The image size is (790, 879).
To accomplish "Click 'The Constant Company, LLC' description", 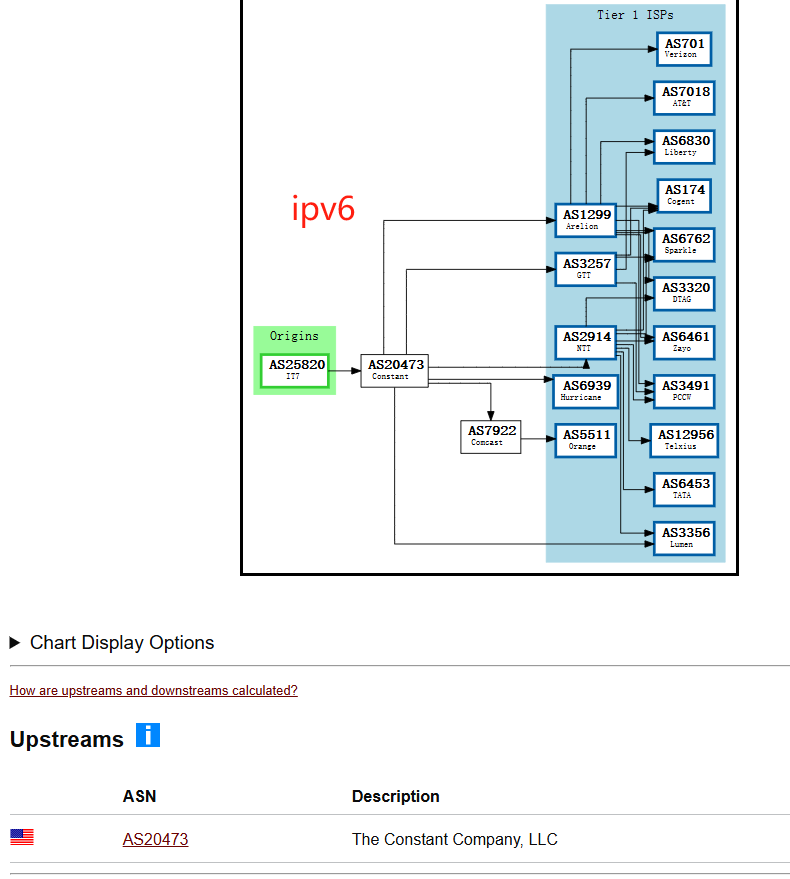I will click(x=455, y=839).
